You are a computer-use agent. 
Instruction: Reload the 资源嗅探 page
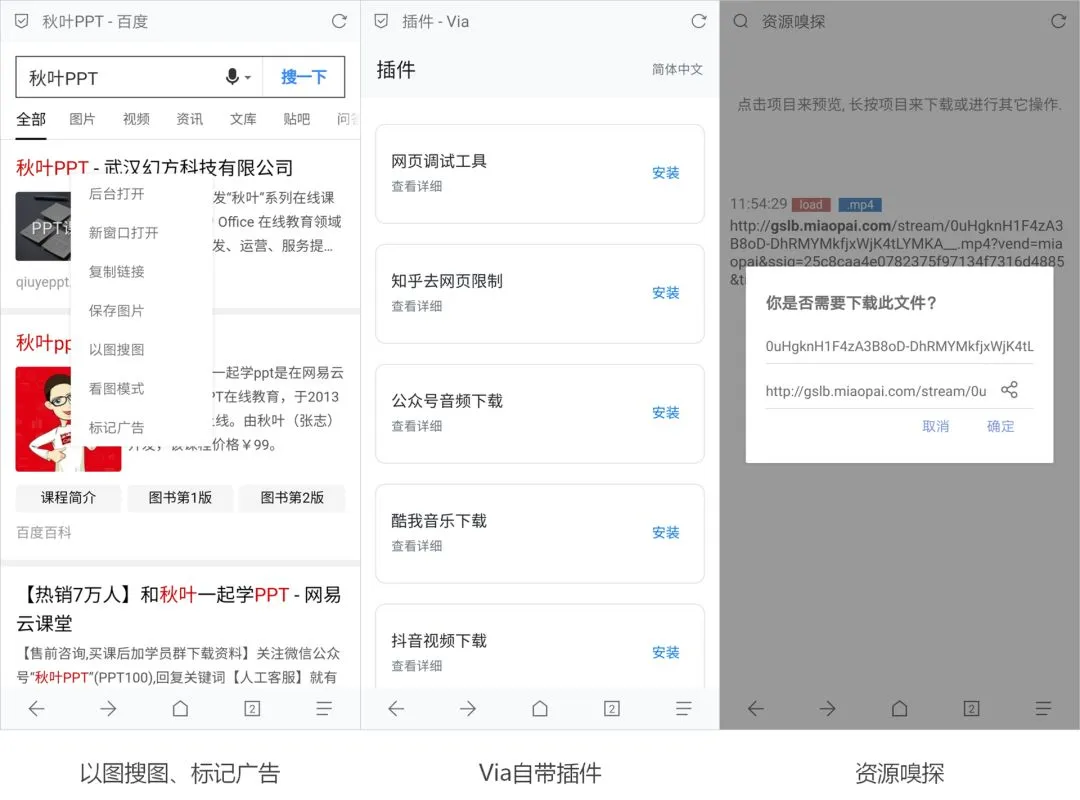[x=1058, y=21]
